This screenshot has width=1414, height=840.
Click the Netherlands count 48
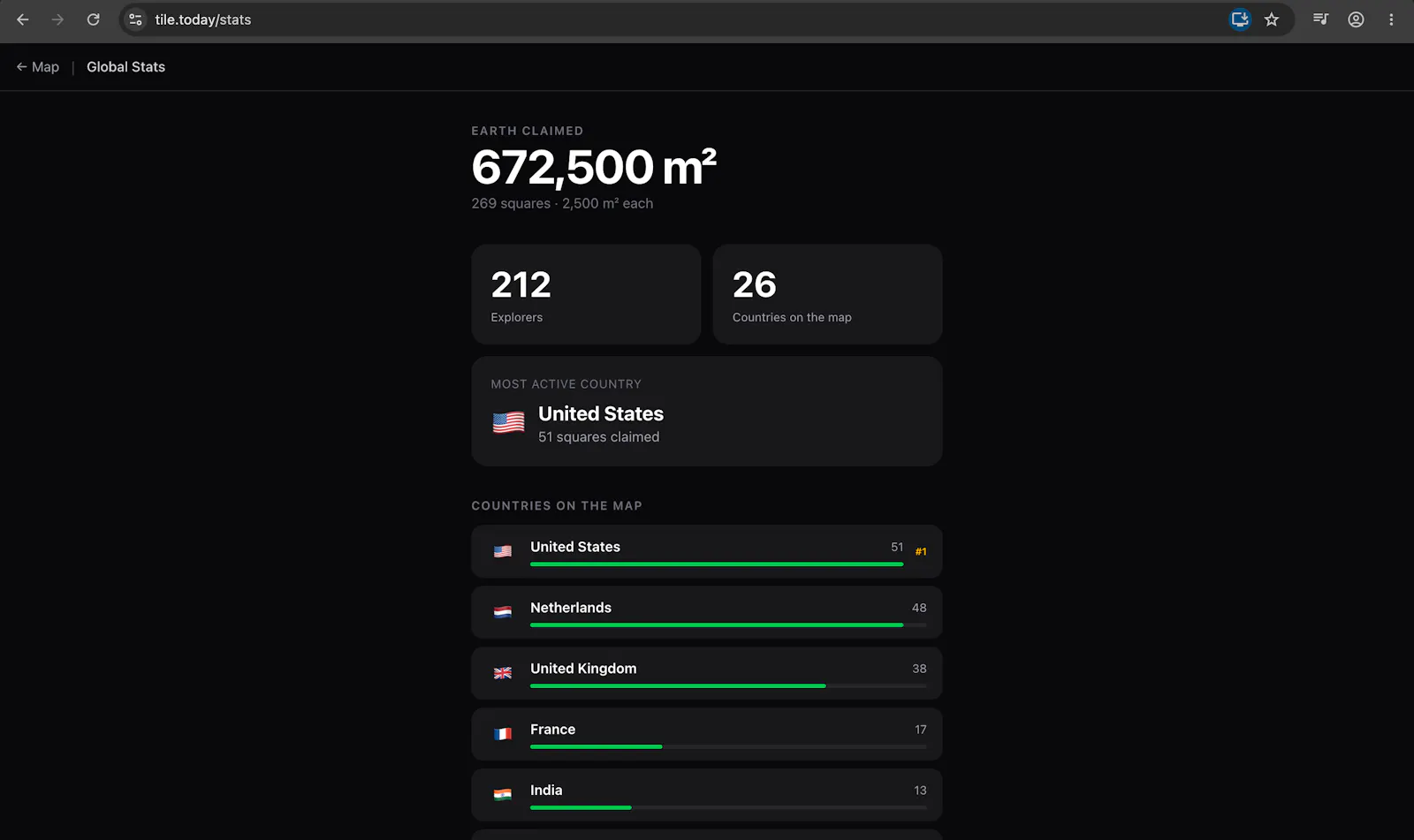(919, 608)
